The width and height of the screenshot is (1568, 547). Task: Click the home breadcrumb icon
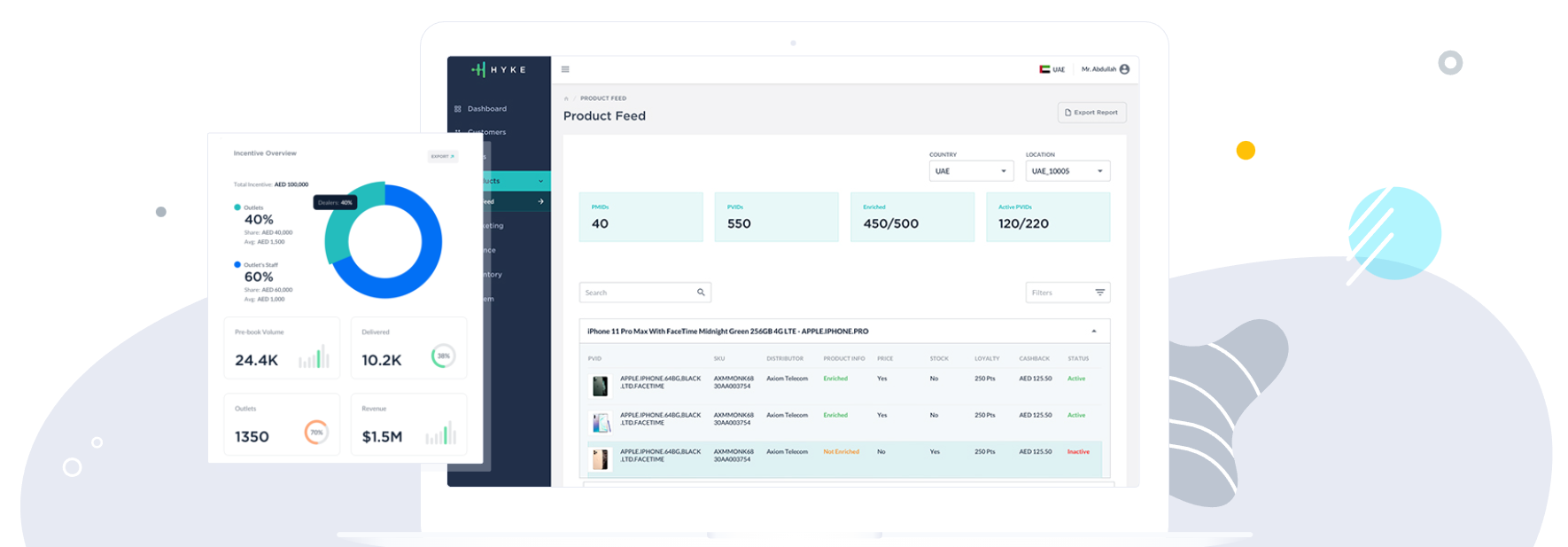(566, 98)
